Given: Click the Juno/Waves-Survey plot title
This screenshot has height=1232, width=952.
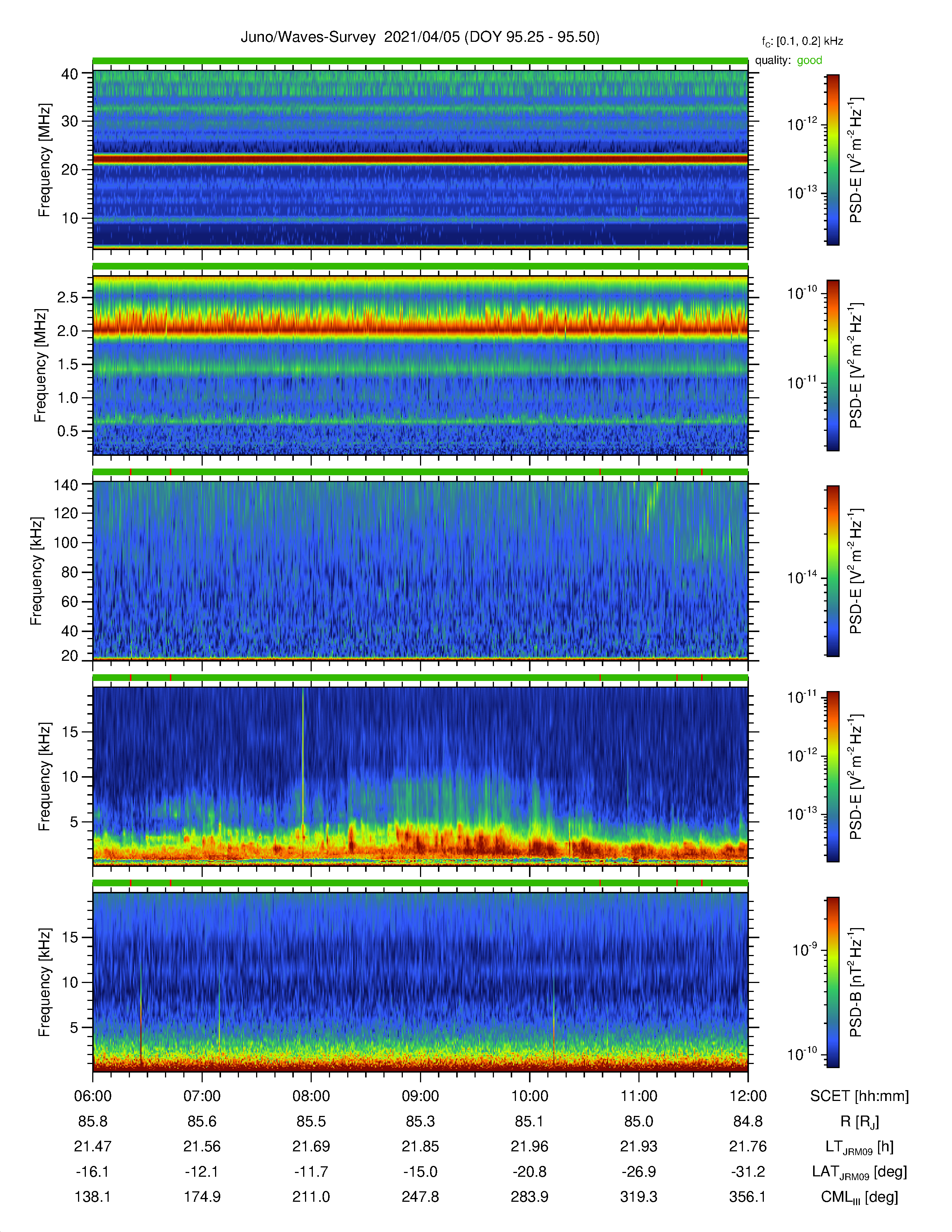Looking at the screenshot, I should [x=420, y=37].
